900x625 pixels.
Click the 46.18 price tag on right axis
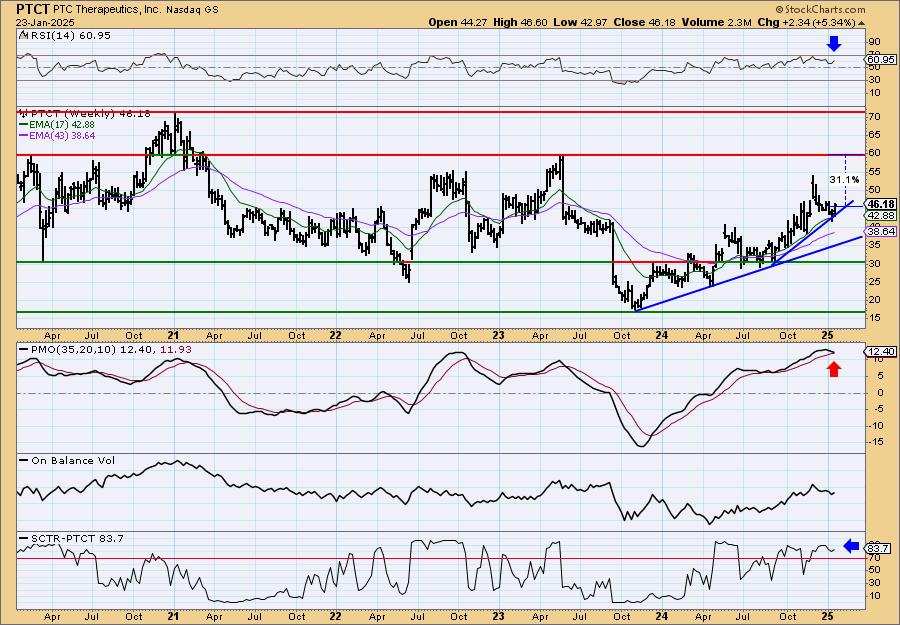click(x=880, y=204)
